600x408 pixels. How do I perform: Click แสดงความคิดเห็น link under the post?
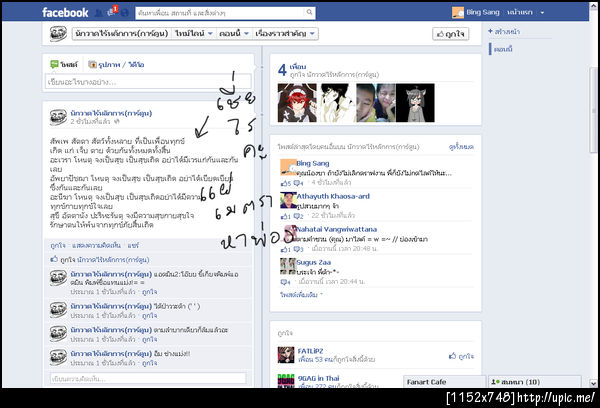96,245
